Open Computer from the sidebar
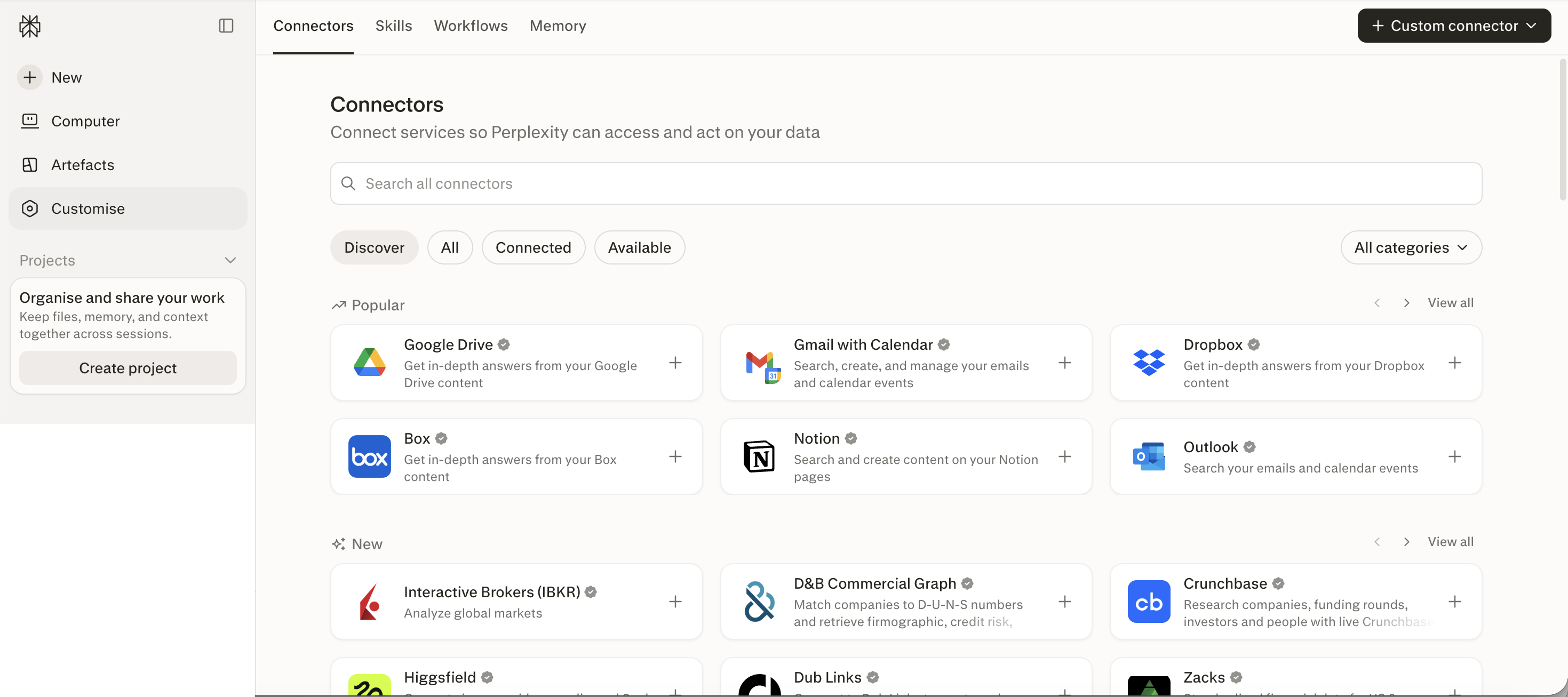1568x697 pixels. 128,121
